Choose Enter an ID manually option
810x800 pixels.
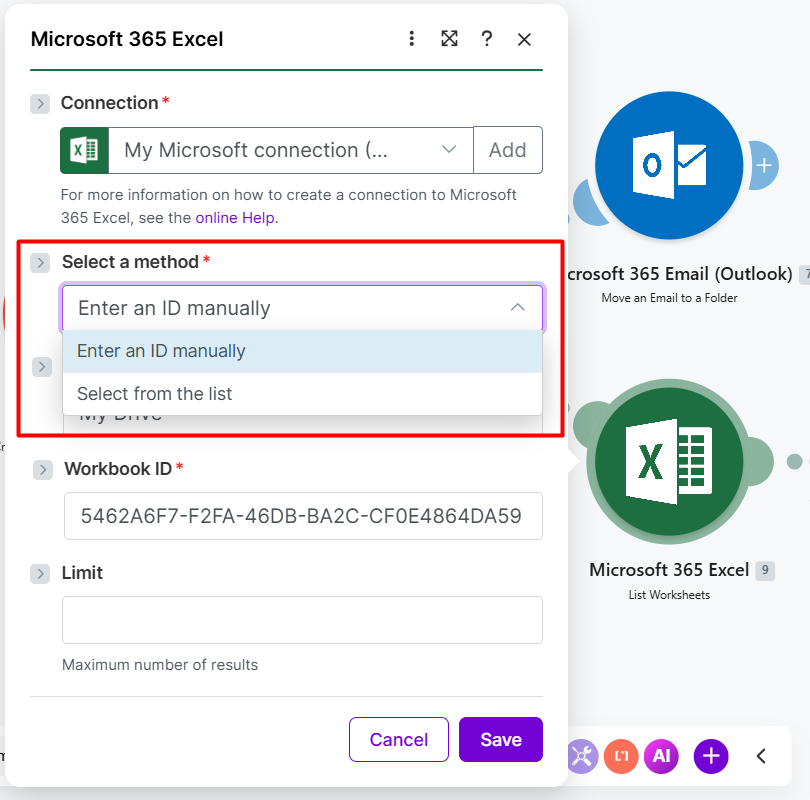[x=302, y=351]
